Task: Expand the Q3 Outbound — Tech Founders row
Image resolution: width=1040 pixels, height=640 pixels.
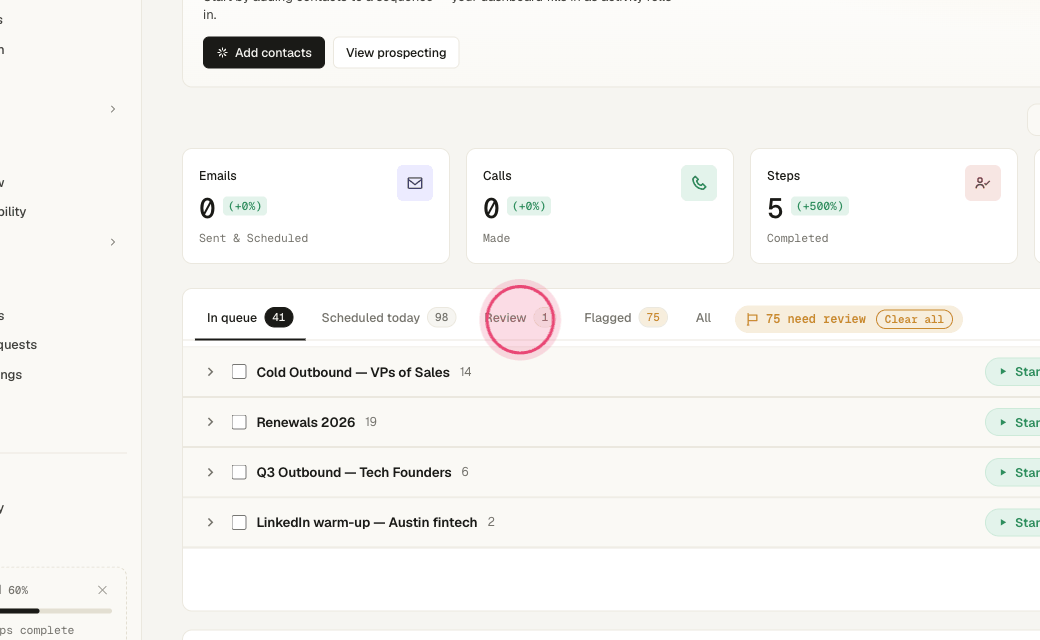Action: [210, 472]
